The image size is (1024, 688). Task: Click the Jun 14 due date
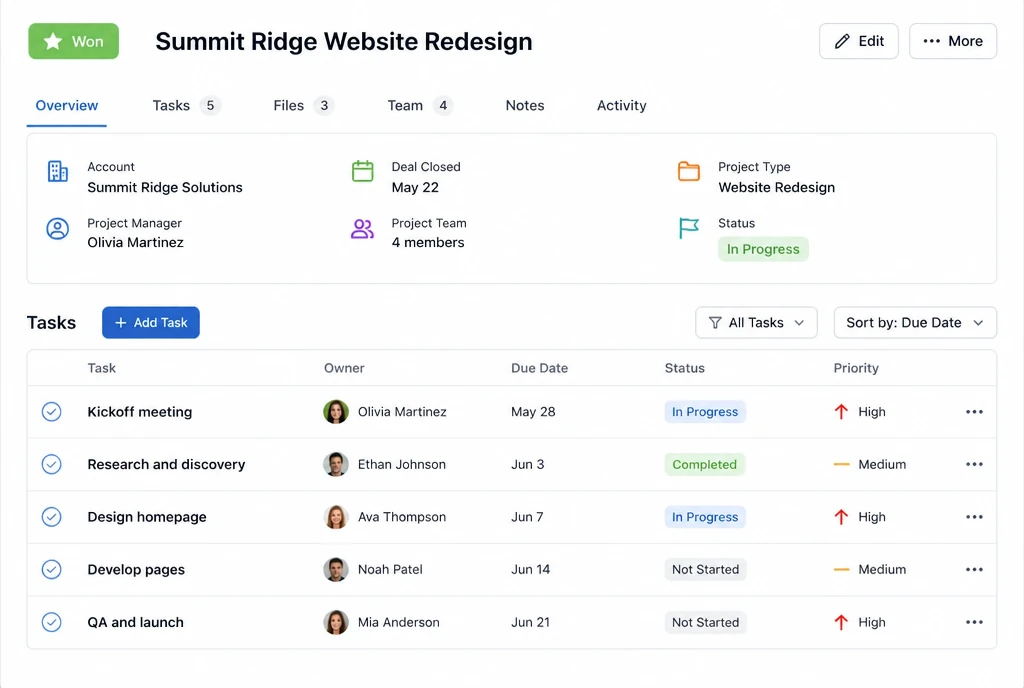coord(530,569)
